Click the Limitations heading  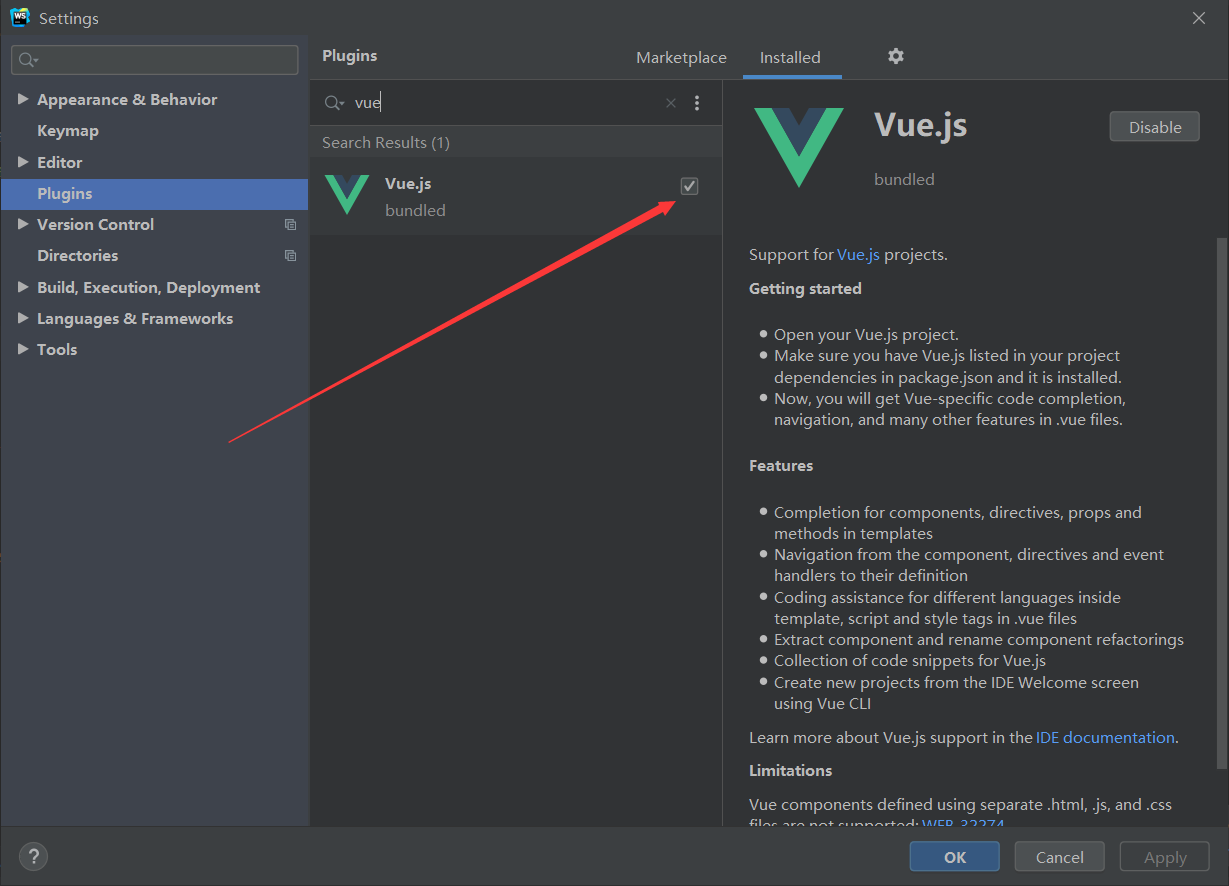[790, 771]
